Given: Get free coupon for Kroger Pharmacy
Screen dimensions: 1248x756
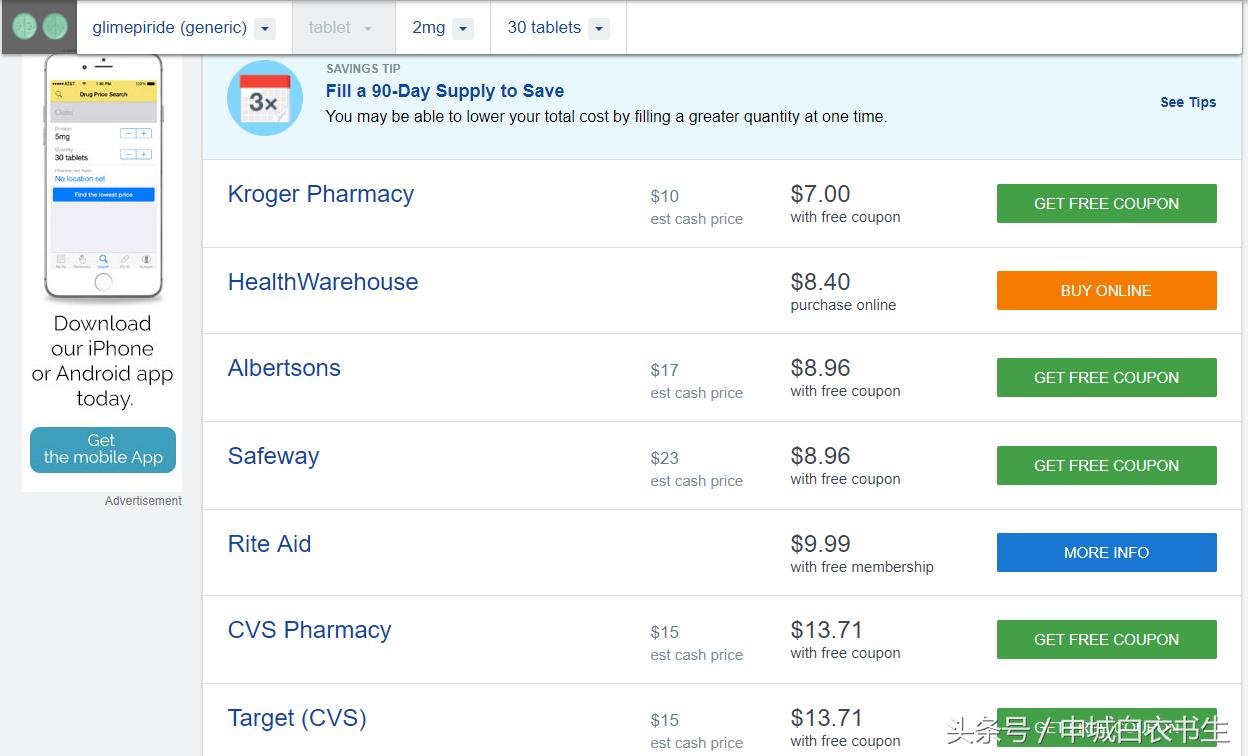Looking at the screenshot, I should coord(1106,203).
